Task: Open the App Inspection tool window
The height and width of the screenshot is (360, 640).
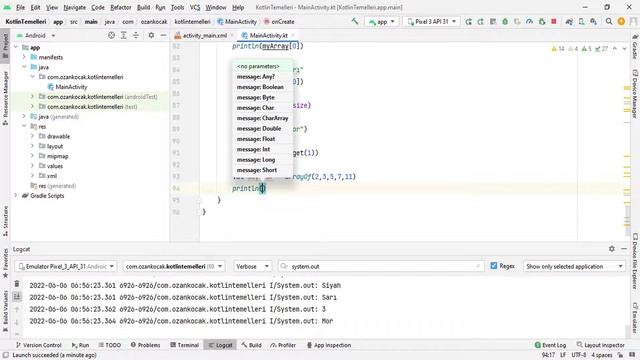Action: click(x=329, y=345)
